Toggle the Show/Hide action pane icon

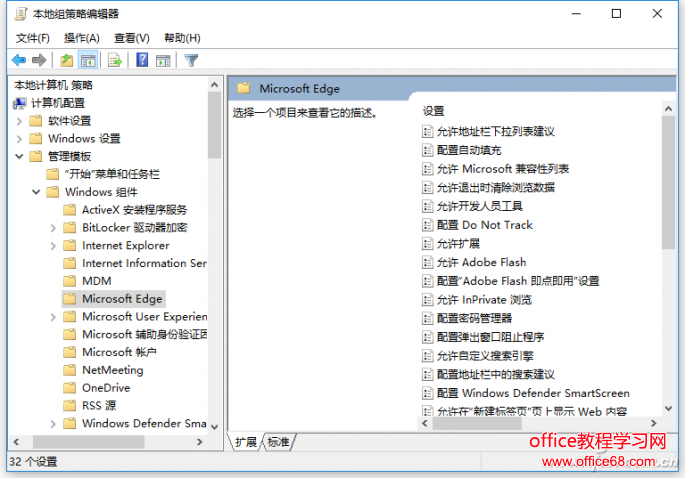click(x=163, y=60)
